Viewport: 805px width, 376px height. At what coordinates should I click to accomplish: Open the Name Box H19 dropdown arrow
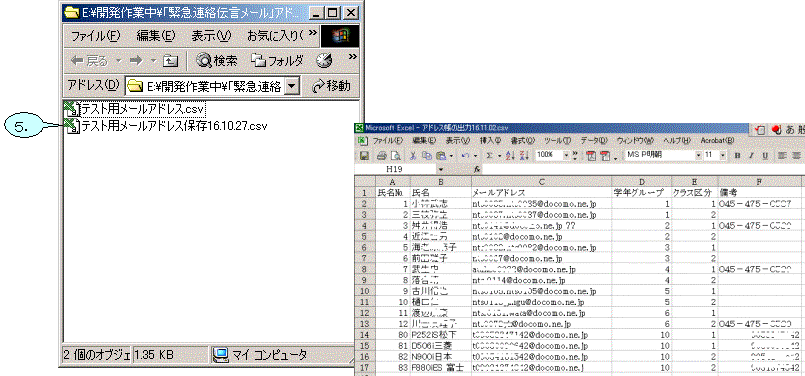coord(440,169)
